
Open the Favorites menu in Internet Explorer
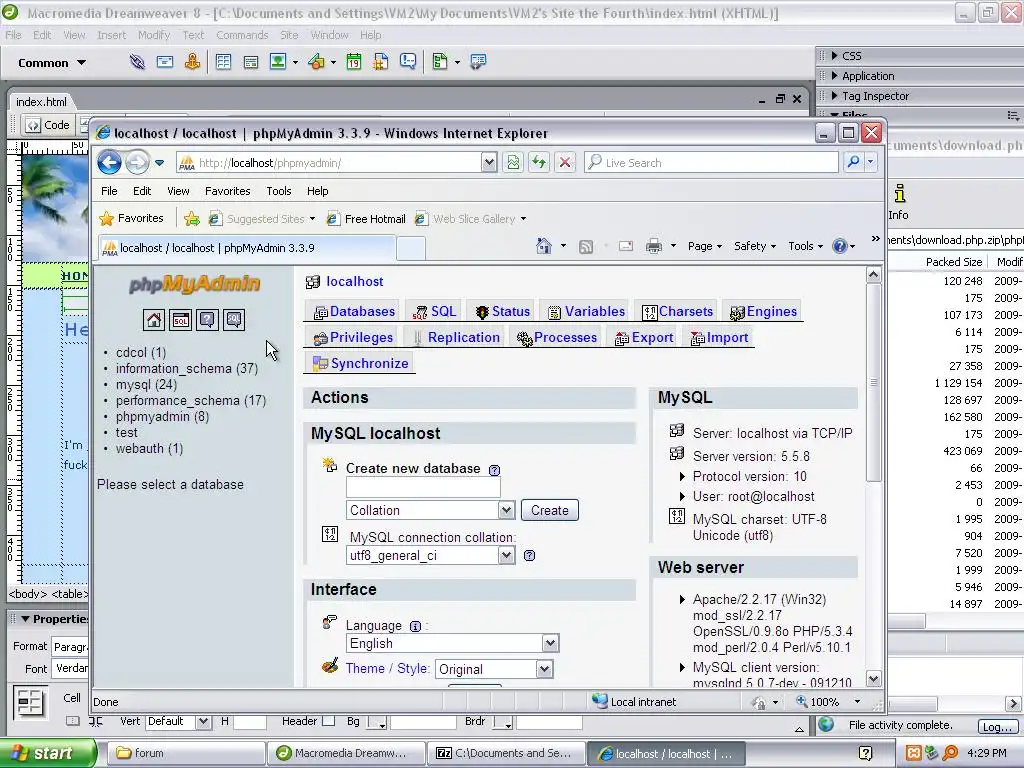pos(227,191)
